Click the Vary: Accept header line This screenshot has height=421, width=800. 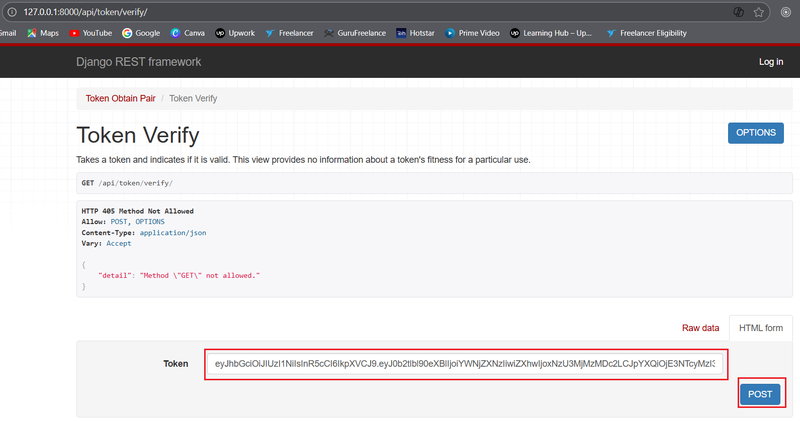click(x=106, y=243)
